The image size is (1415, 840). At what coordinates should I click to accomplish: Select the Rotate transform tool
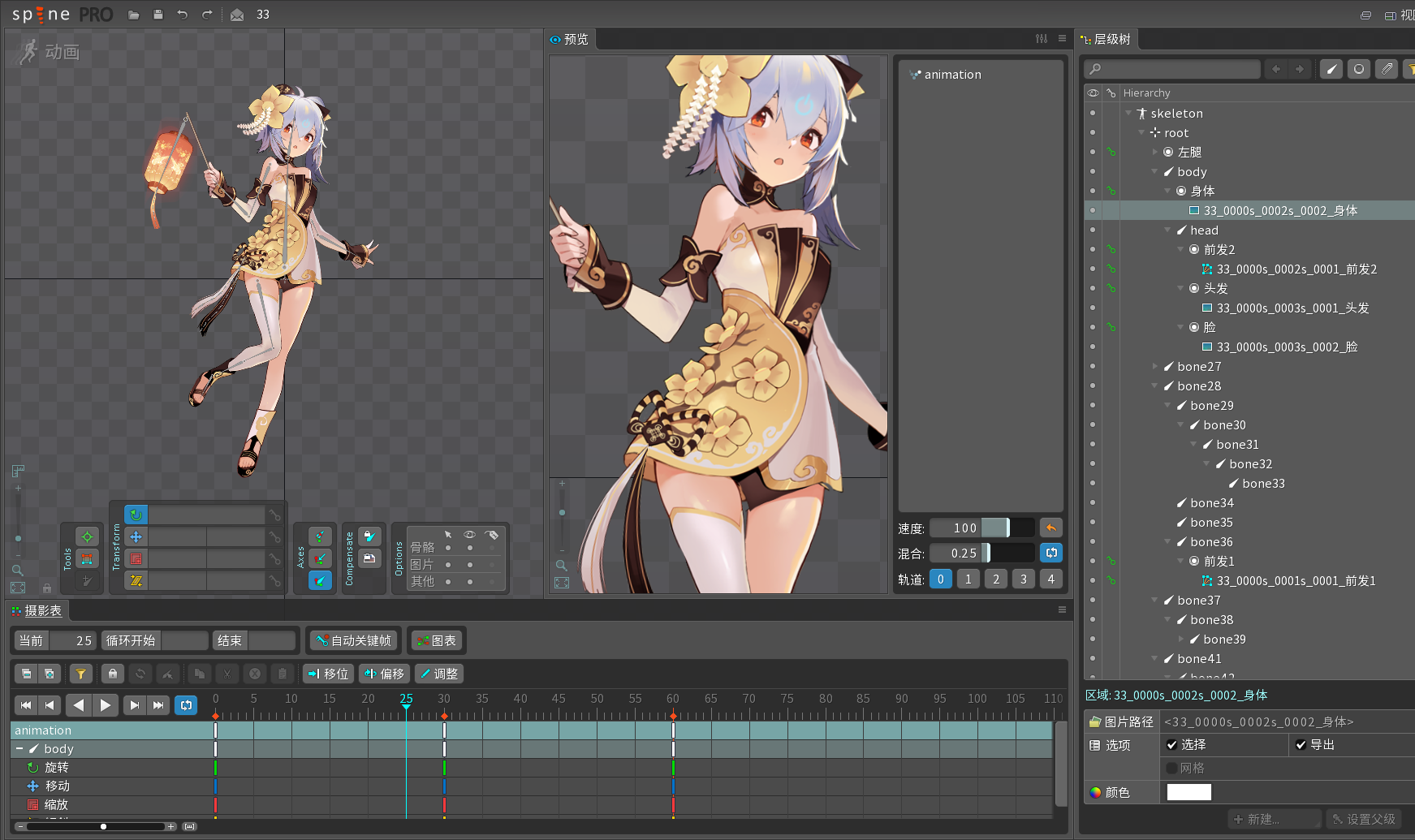[136, 515]
